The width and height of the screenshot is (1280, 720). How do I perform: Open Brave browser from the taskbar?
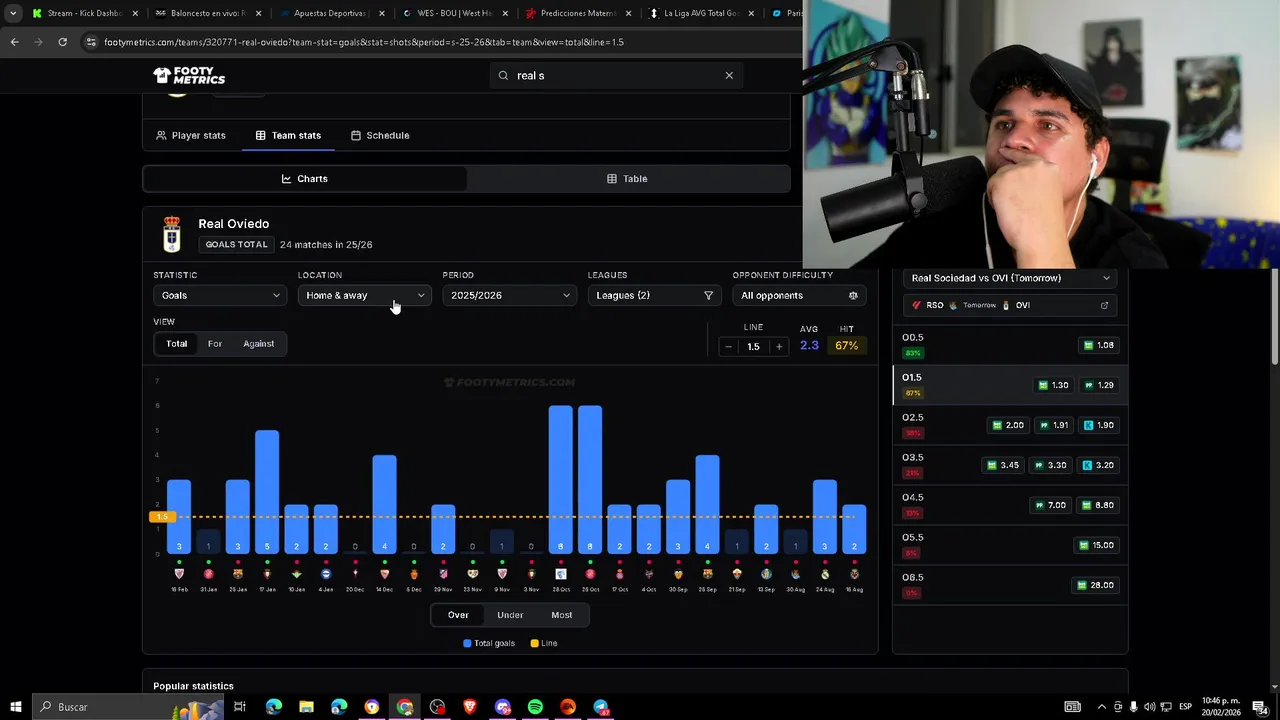[470, 707]
